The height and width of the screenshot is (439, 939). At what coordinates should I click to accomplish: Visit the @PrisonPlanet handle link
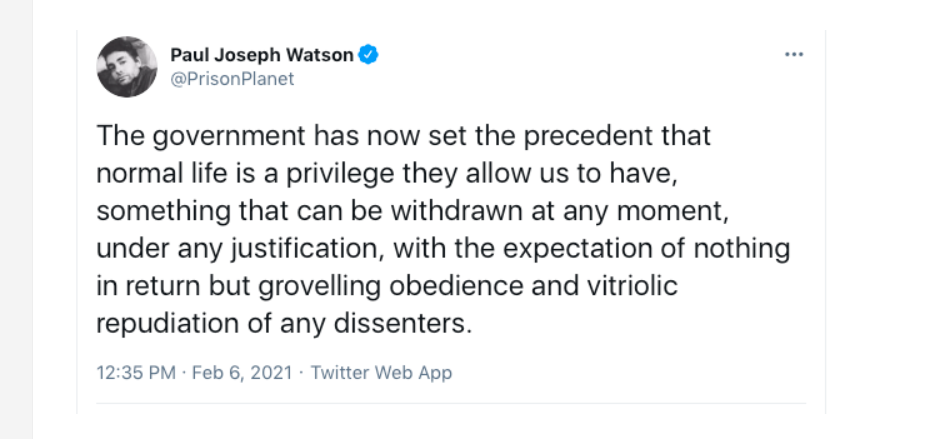click(232, 79)
